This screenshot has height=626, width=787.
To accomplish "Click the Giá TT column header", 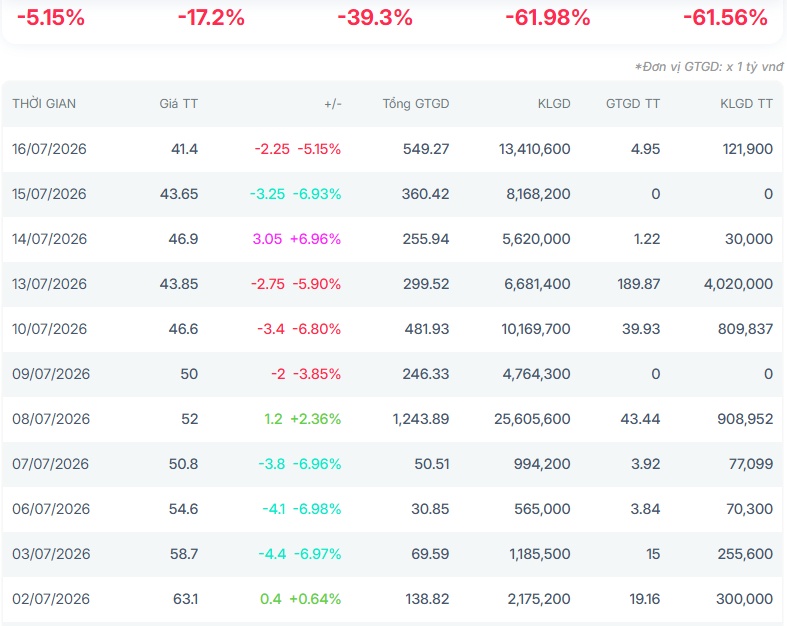I will pyautogui.click(x=179, y=104).
